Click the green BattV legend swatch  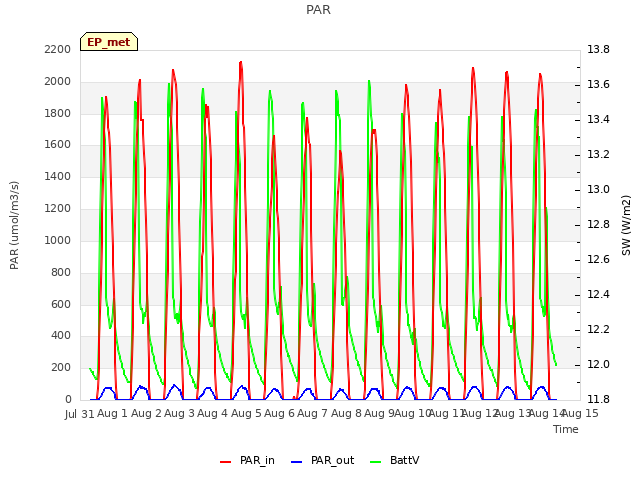(x=375, y=462)
